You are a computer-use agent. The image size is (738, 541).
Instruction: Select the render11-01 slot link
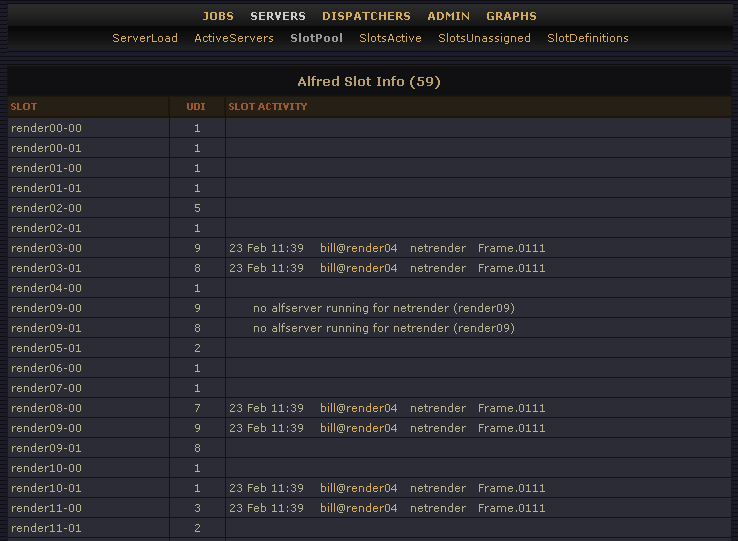(46, 528)
